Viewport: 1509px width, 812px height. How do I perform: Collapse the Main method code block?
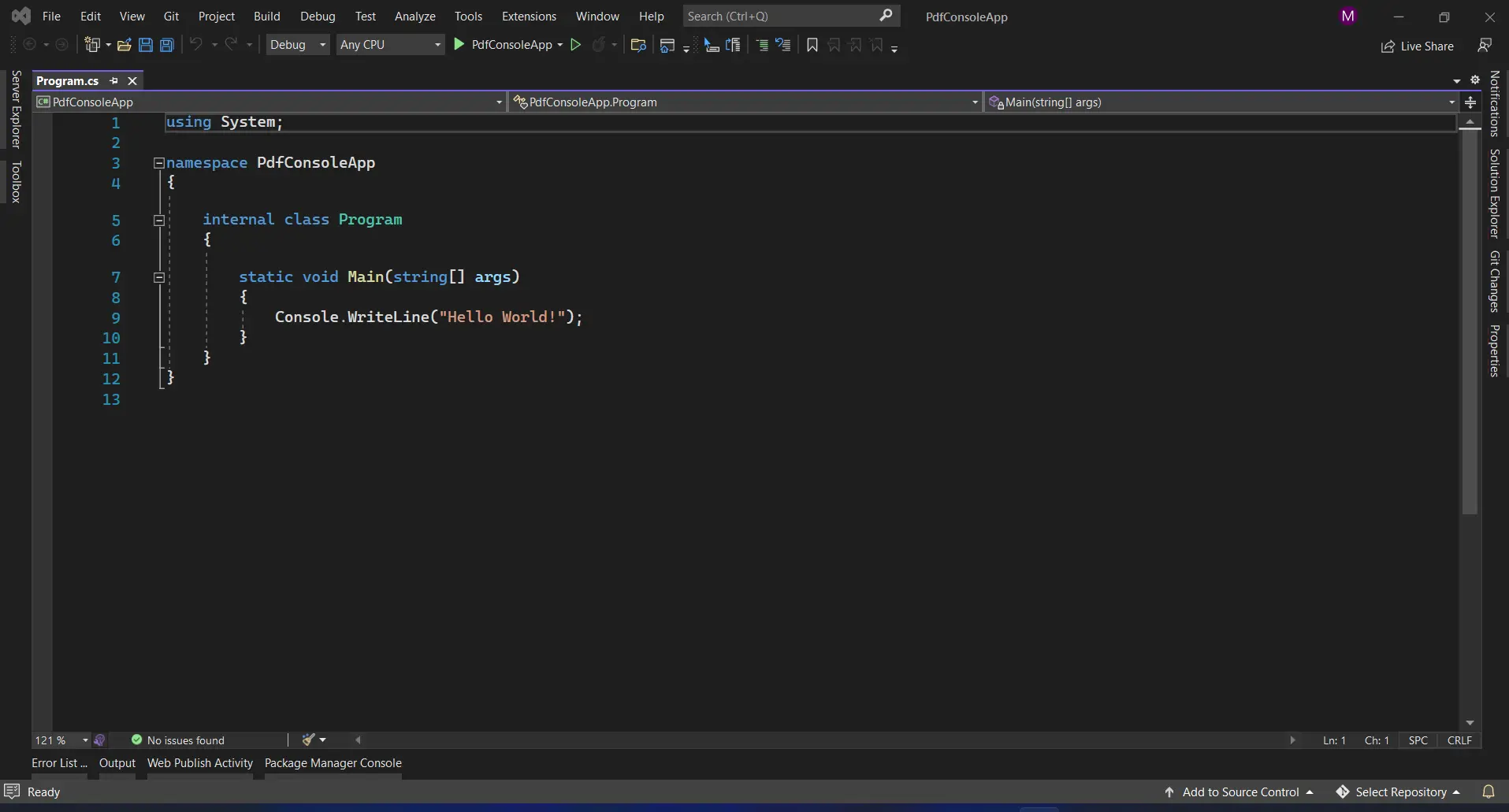(159, 277)
